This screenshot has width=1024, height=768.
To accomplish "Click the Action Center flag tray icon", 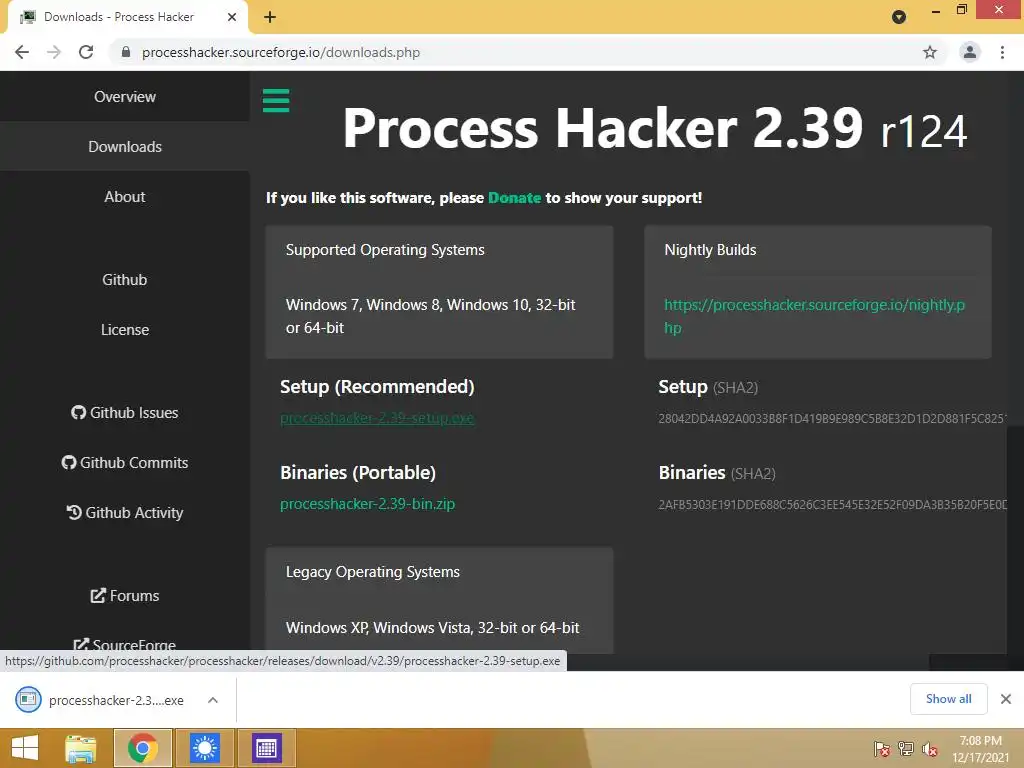I will pos(882,749).
